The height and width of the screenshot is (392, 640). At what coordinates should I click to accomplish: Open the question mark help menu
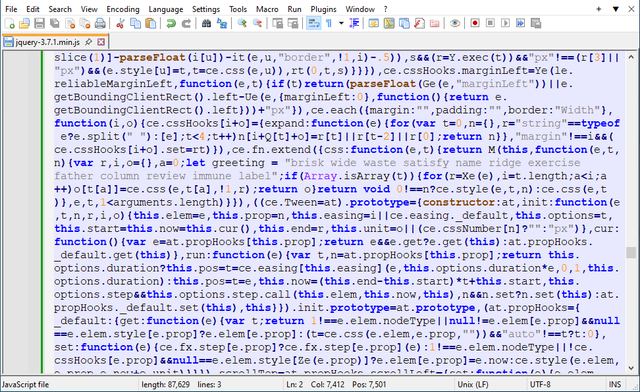385,9
